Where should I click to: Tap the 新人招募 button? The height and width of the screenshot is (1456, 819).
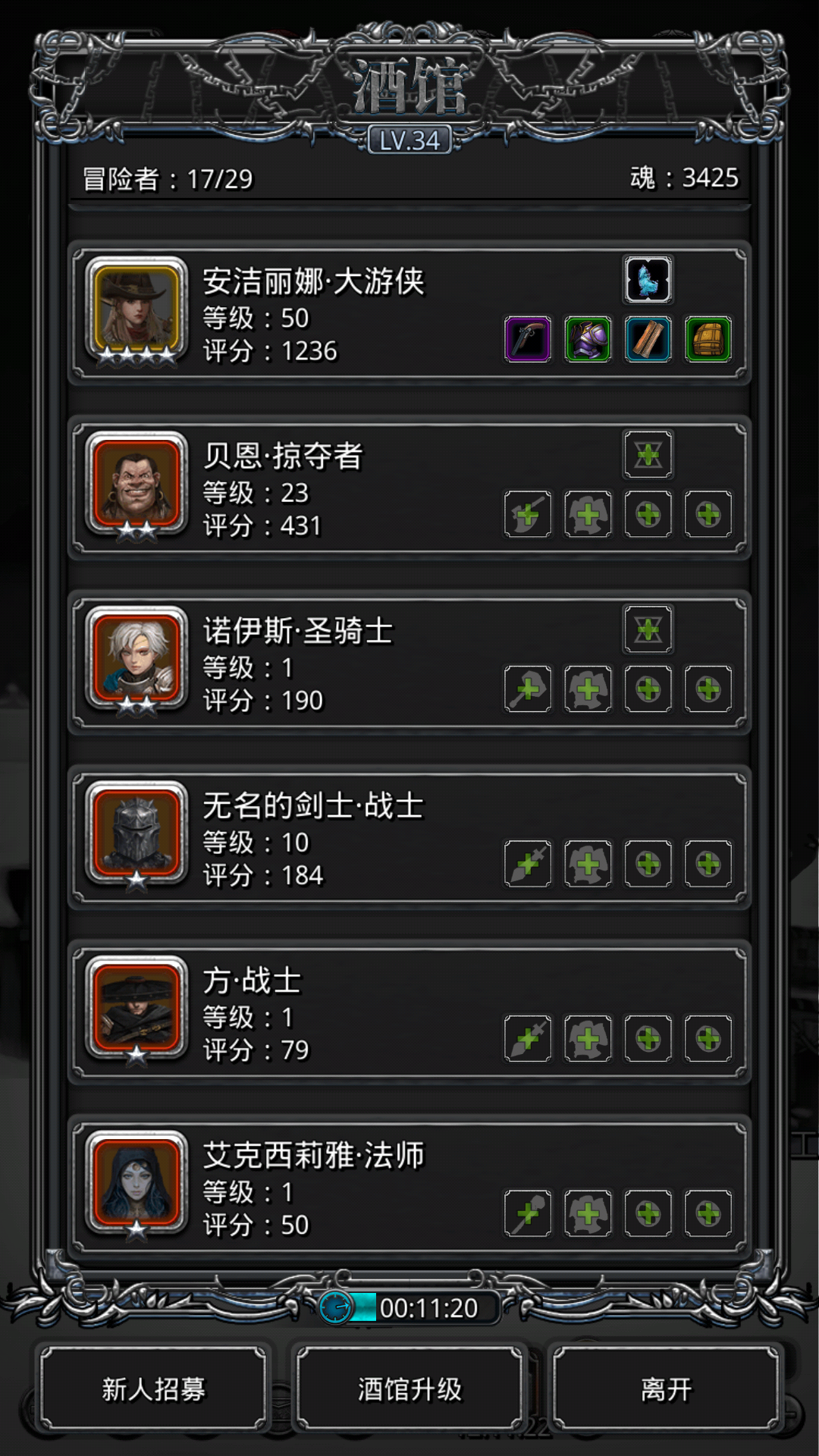(154, 1389)
